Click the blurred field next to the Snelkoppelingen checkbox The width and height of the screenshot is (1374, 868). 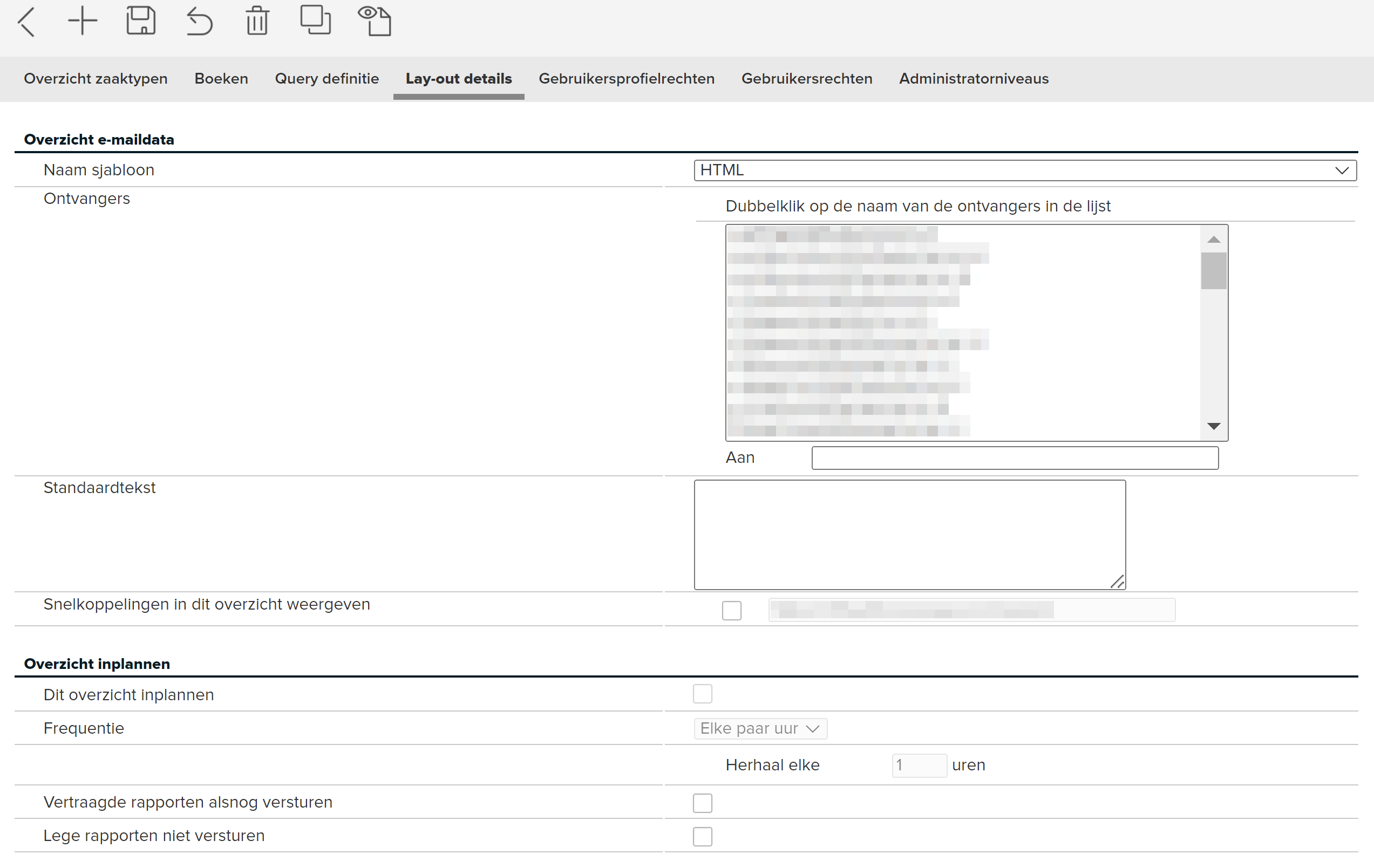coord(972,610)
